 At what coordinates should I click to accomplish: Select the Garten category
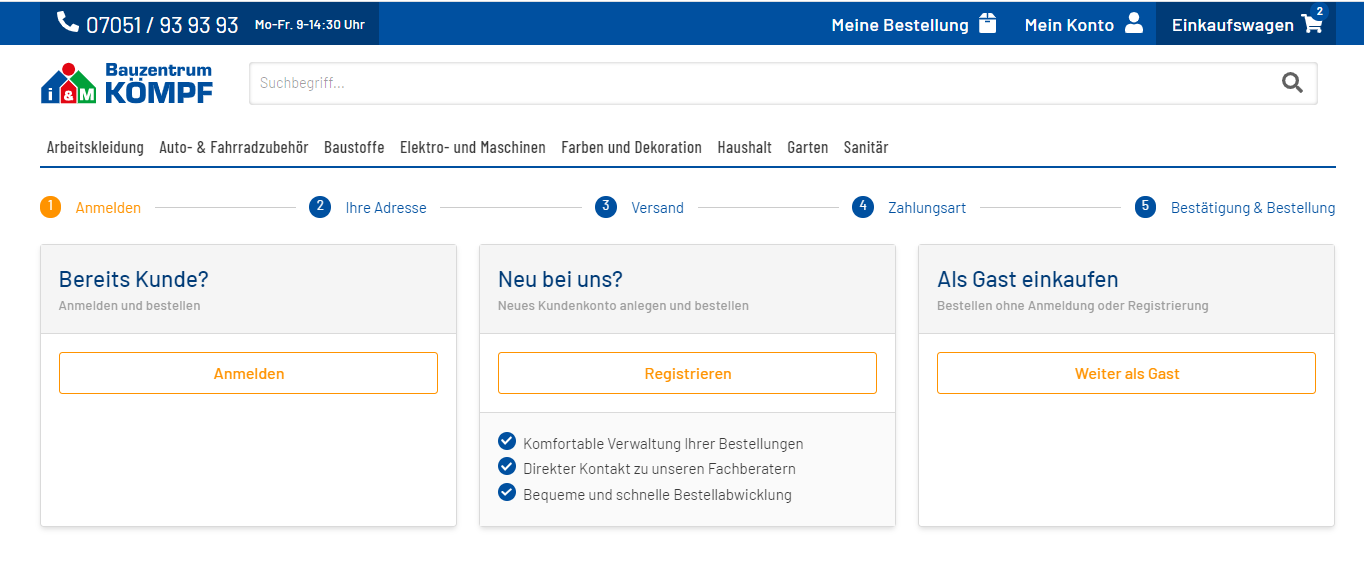coord(808,147)
